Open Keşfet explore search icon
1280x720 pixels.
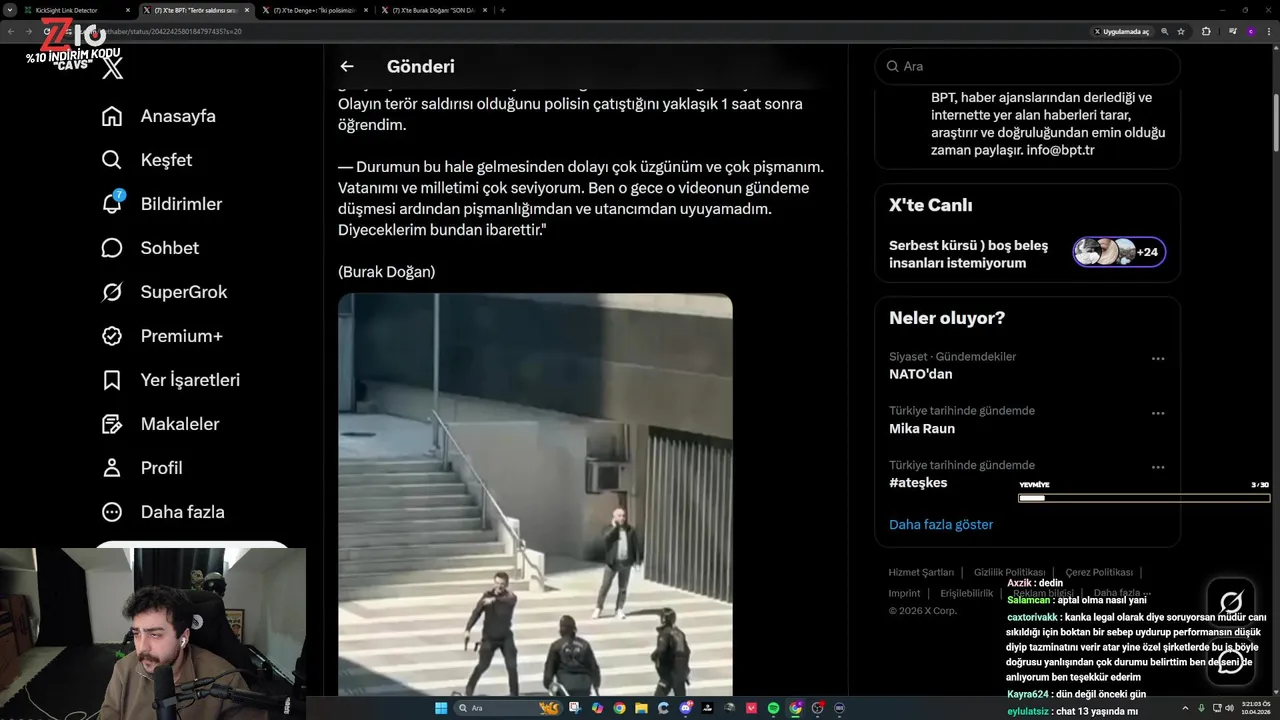[112, 160]
